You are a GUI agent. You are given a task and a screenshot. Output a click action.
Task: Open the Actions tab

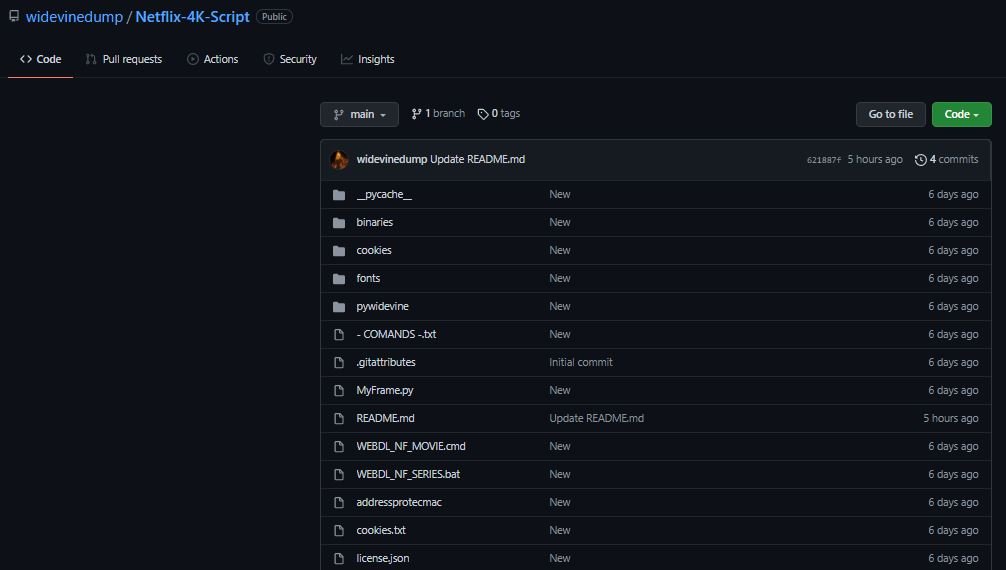coord(212,59)
